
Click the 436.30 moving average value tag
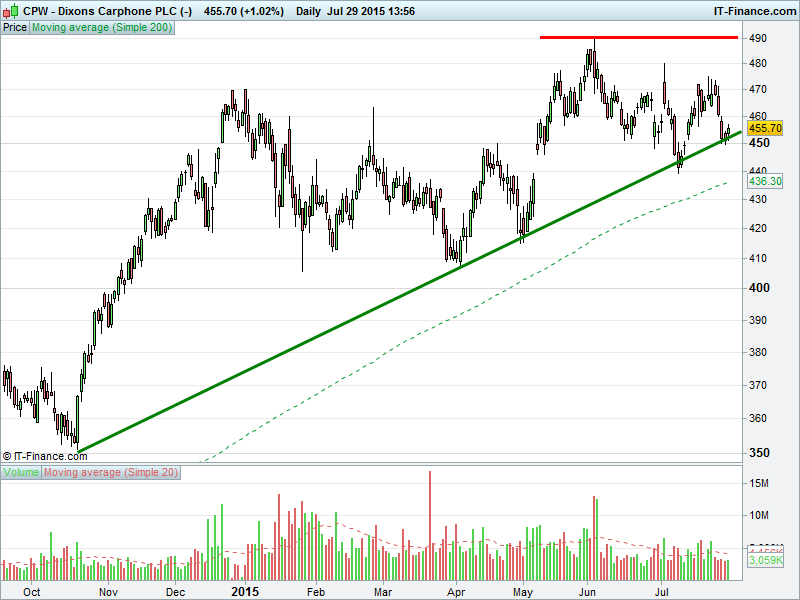click(764, 182)
